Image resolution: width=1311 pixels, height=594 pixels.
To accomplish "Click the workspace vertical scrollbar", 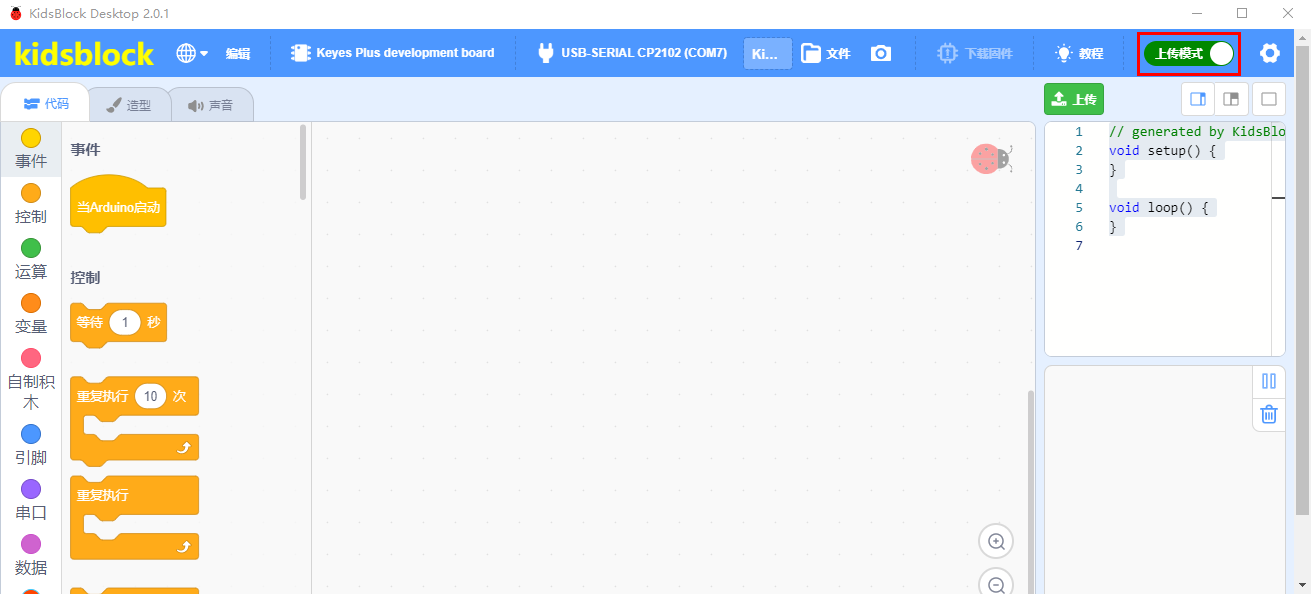I will [1030, 490].
